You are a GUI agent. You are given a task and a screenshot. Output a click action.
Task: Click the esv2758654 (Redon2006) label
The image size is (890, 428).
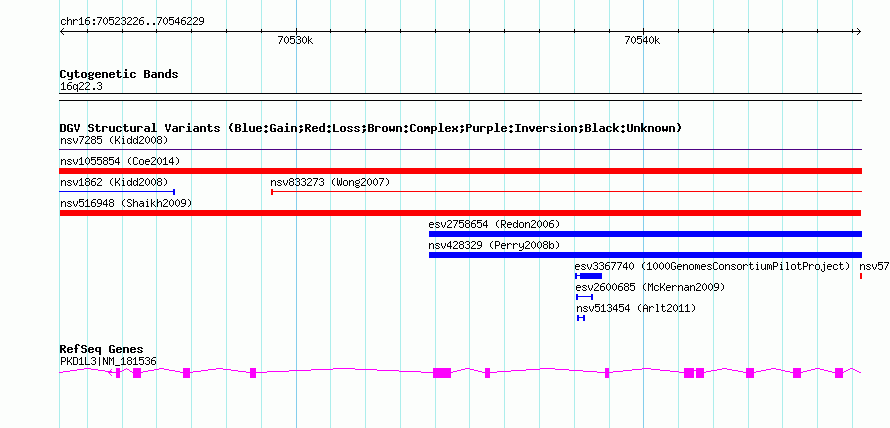tap(494, 224)
